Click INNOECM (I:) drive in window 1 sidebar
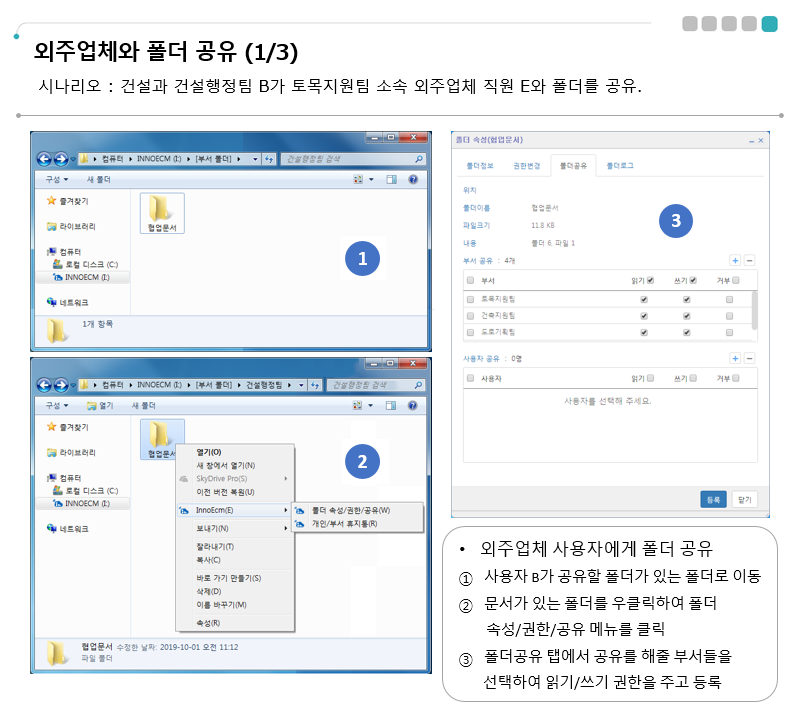 [x=84, y=276]
